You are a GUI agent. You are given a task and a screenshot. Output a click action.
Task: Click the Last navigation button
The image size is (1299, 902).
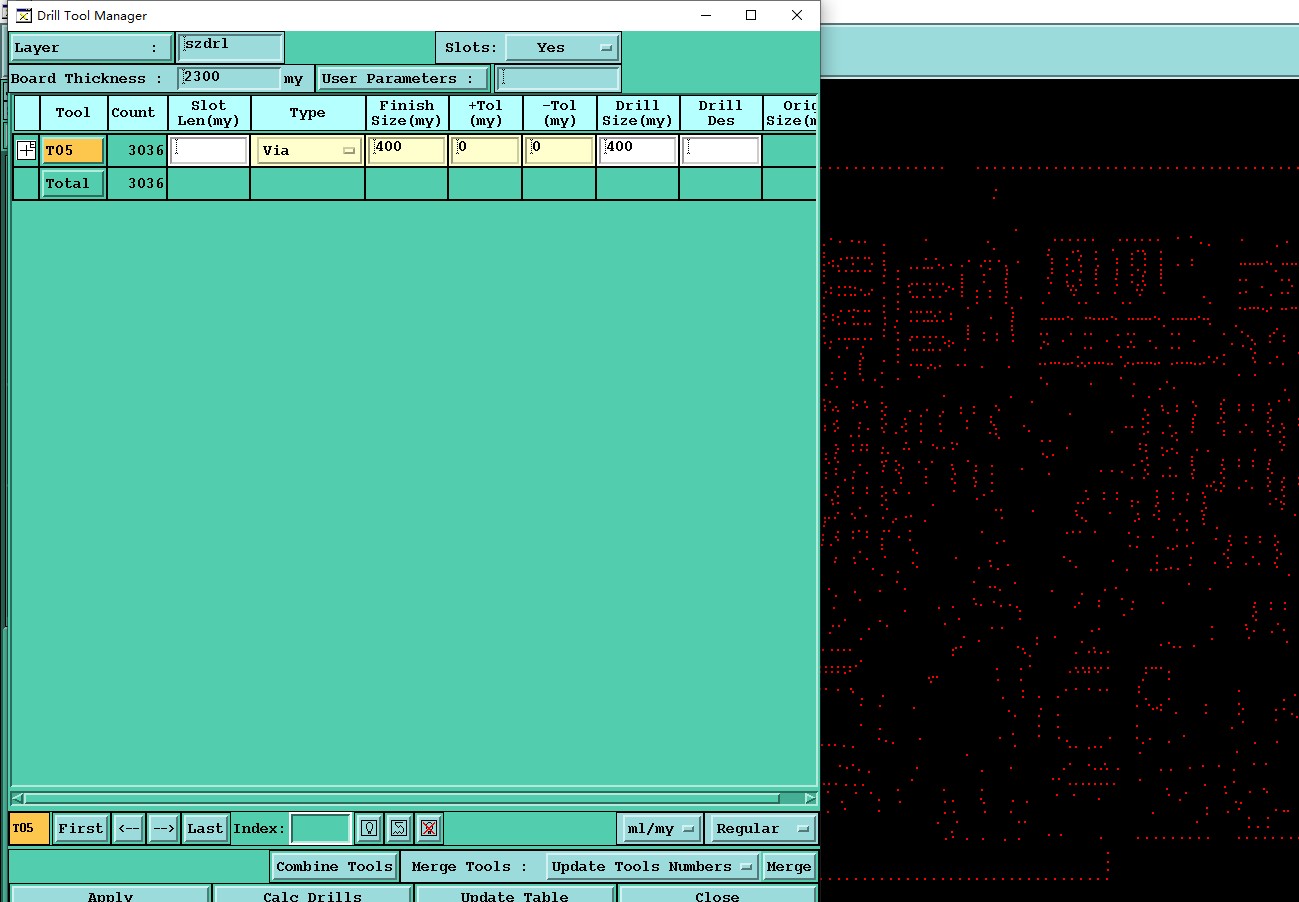[205, 828]
